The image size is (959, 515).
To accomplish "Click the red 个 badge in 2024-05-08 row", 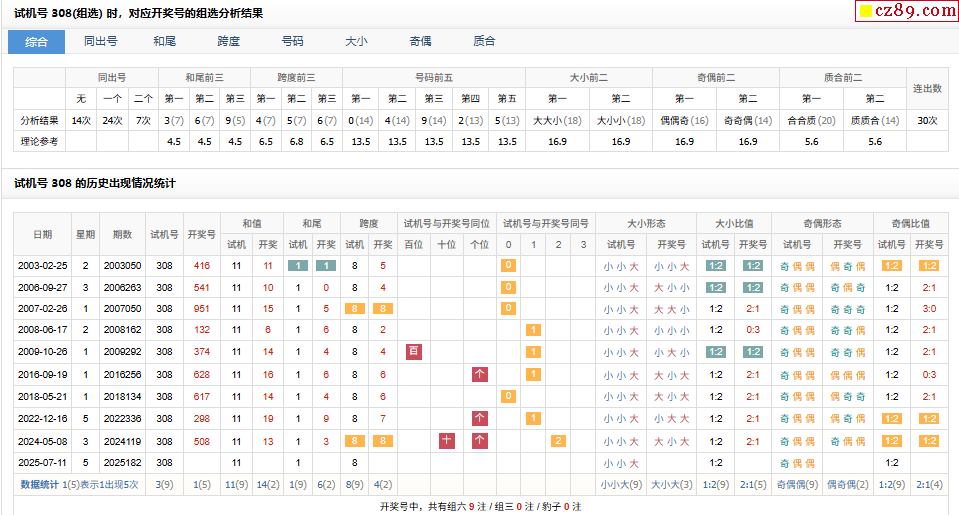I will [480, 440].
